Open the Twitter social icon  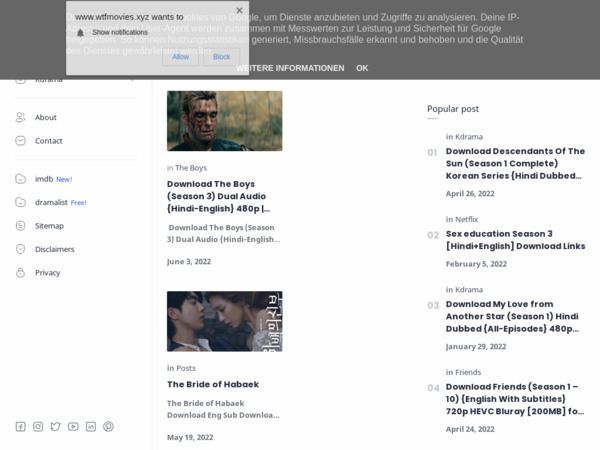tap(55, 426)
